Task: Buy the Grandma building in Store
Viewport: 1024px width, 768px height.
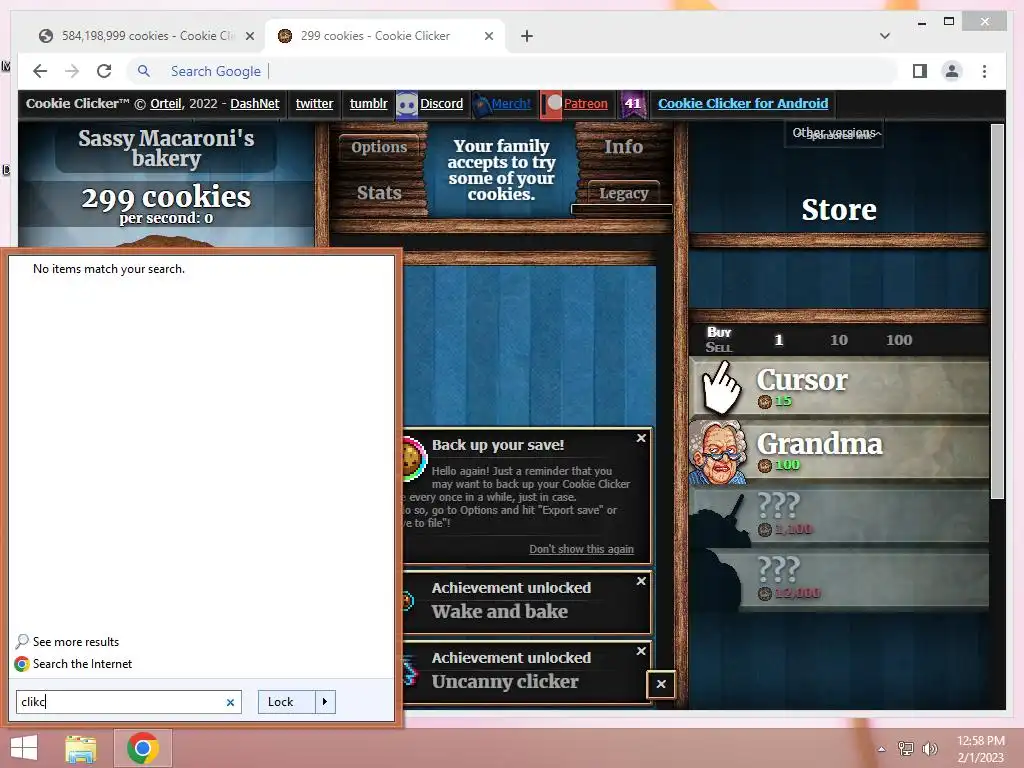Action: (x=839, y=451)
